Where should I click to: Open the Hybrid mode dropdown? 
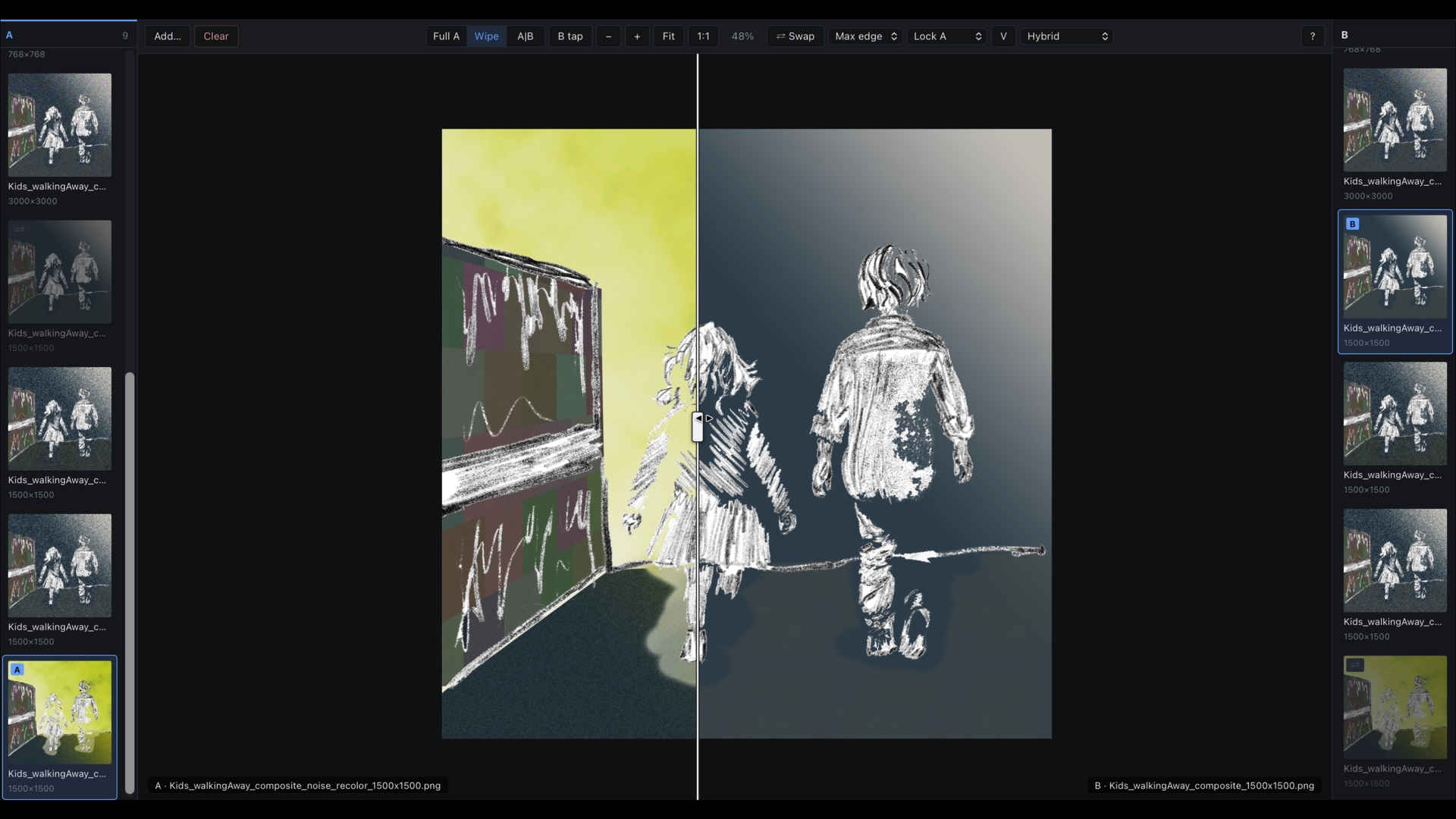click(1067, 36)
